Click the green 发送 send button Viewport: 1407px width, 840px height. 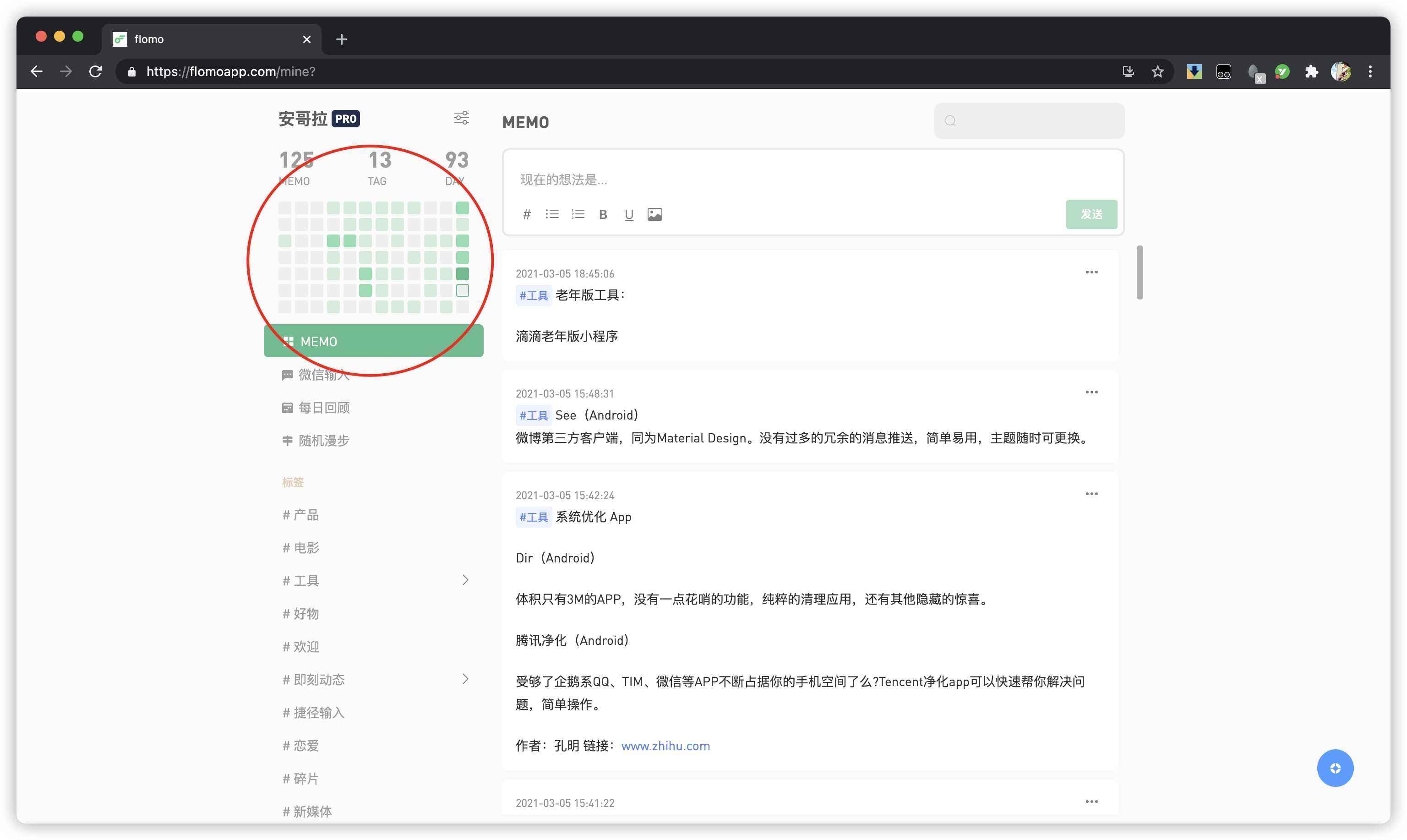(x=1091, y=214)
